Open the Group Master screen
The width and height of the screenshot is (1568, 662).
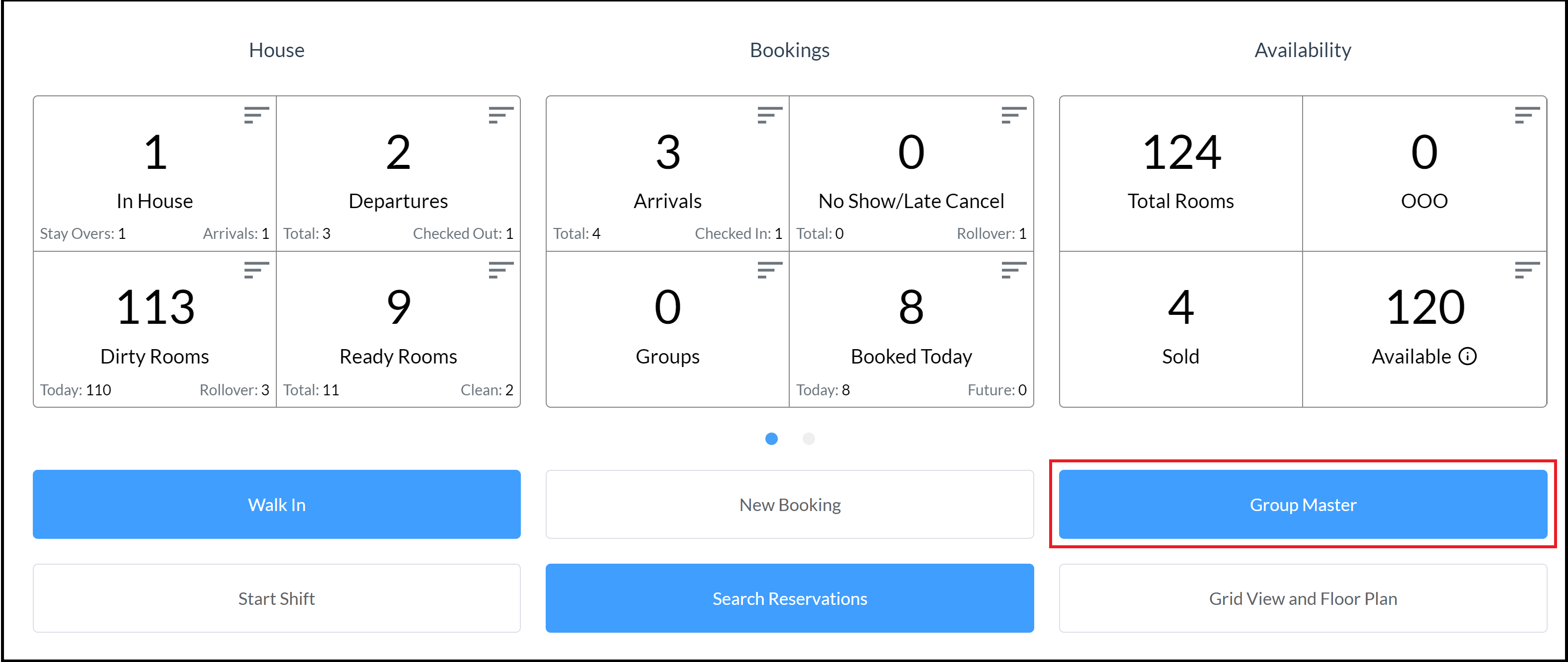(x=1302, y=504)
